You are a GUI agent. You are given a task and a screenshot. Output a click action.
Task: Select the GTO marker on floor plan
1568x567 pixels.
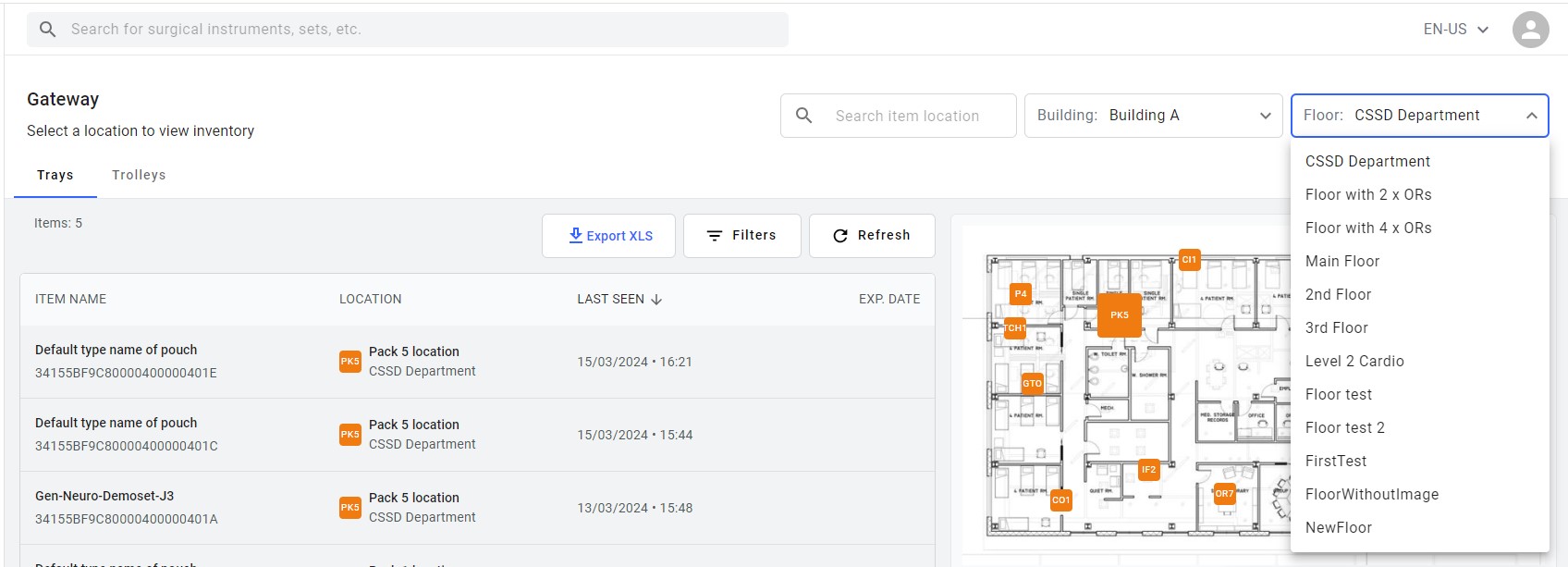point(1032,383)
